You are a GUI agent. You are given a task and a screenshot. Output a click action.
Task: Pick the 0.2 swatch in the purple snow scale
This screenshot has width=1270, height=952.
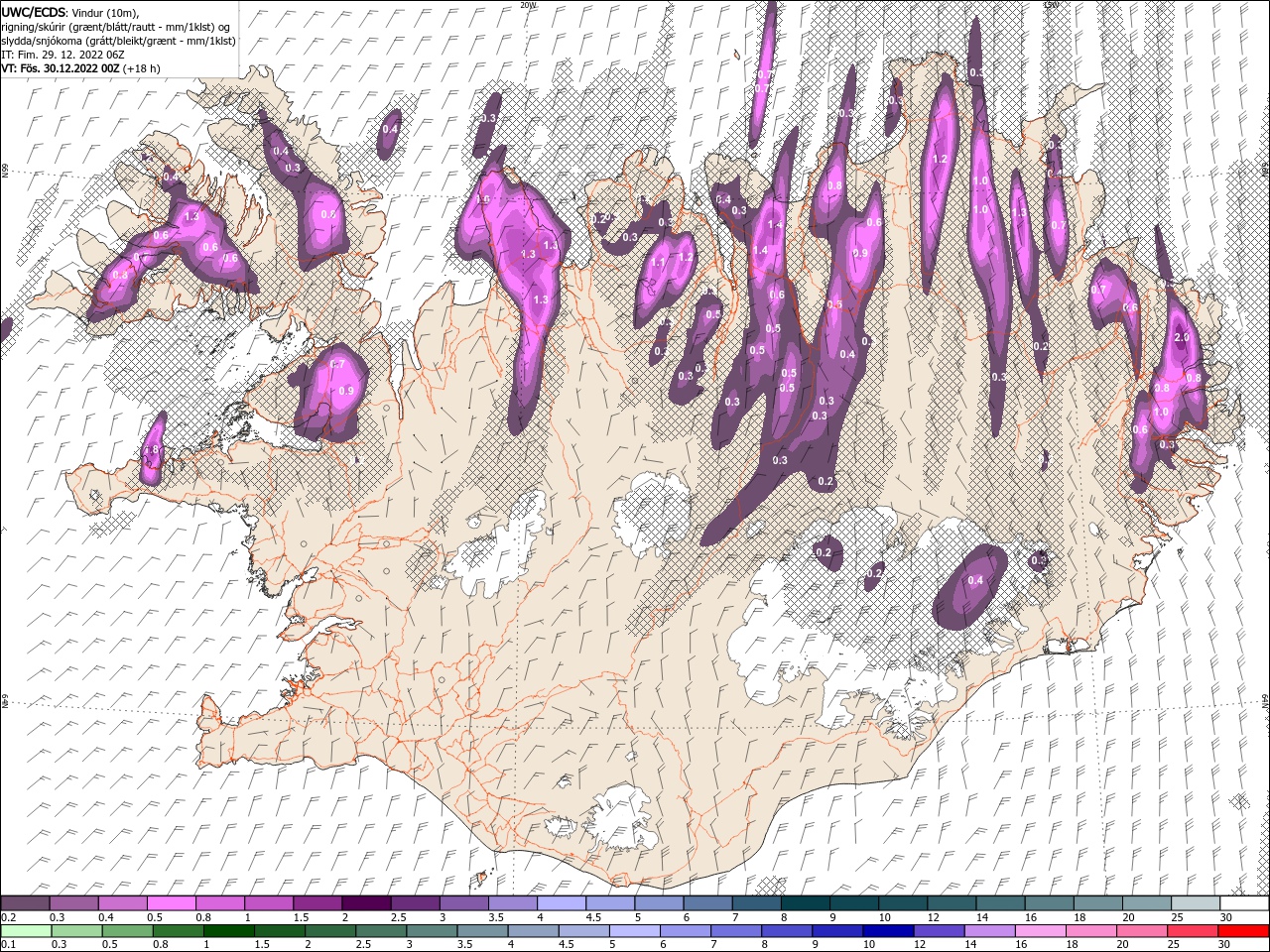coord(25,903)
